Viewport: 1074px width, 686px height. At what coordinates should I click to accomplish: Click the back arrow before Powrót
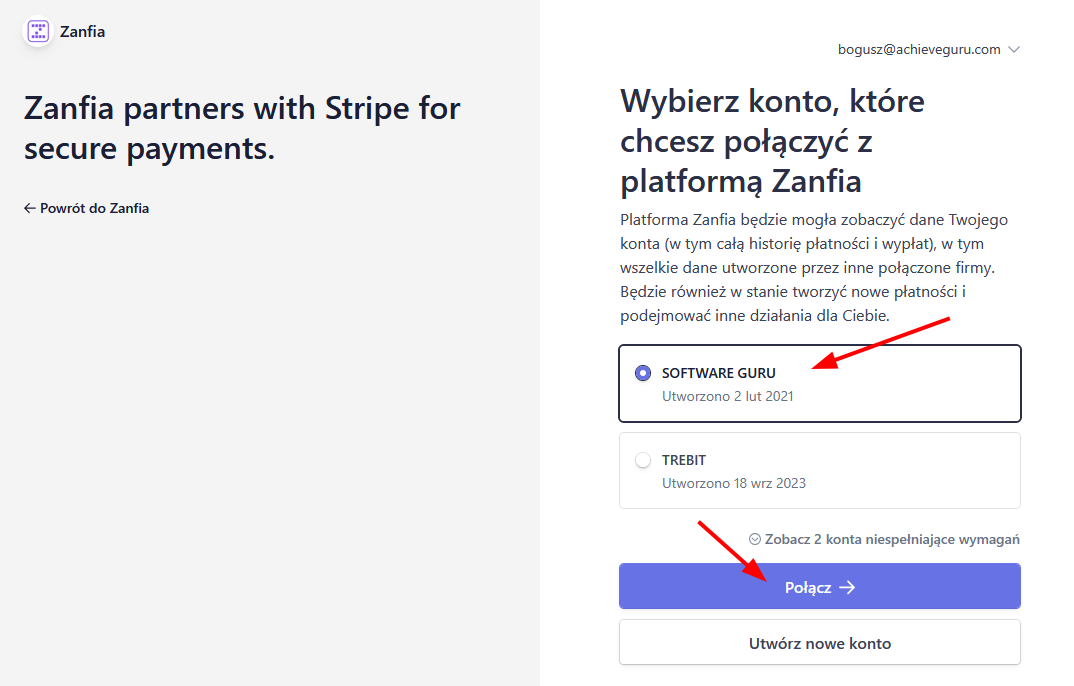coord(29,208)
